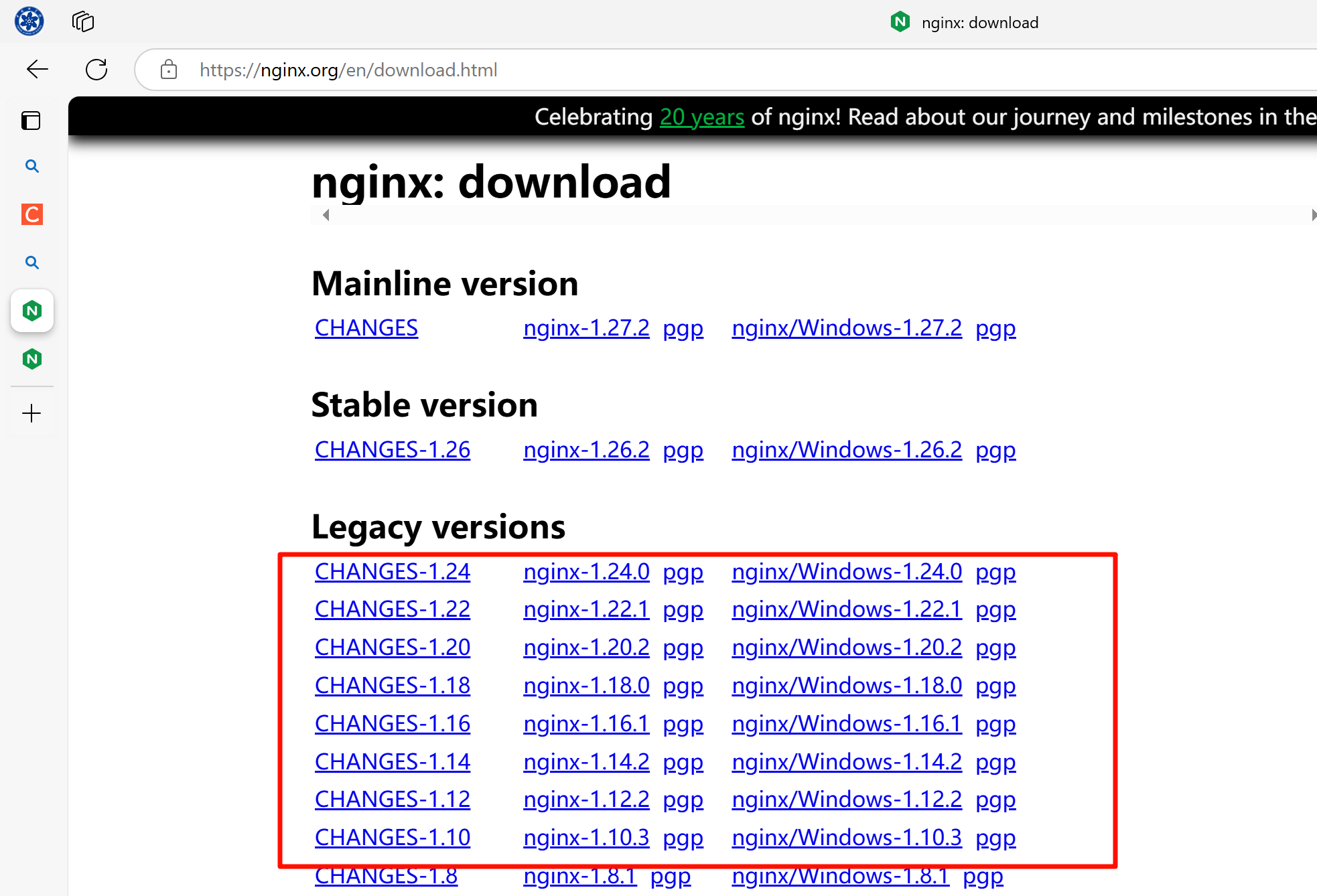Click the top sidebar panel icon

click(31, 121)
